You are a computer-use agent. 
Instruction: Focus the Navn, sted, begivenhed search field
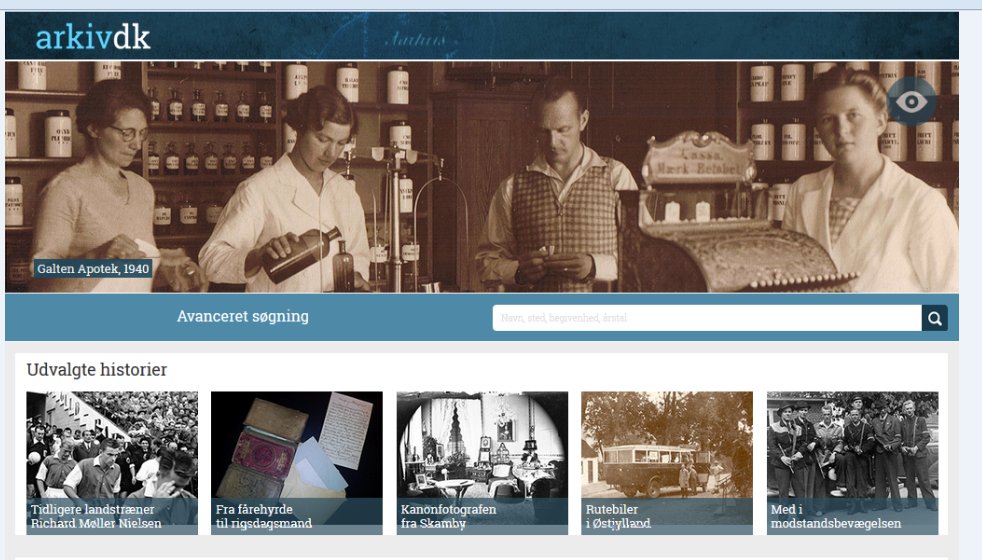coord(707,318)
